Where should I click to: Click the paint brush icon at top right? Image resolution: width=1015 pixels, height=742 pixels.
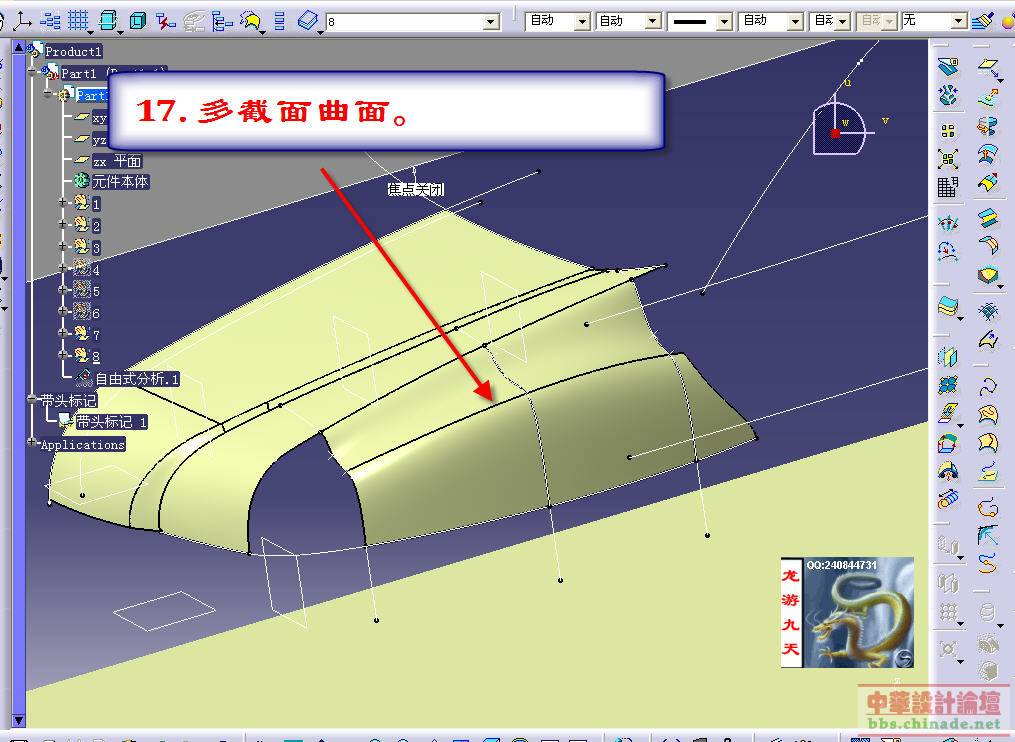[x=982, y=20]
